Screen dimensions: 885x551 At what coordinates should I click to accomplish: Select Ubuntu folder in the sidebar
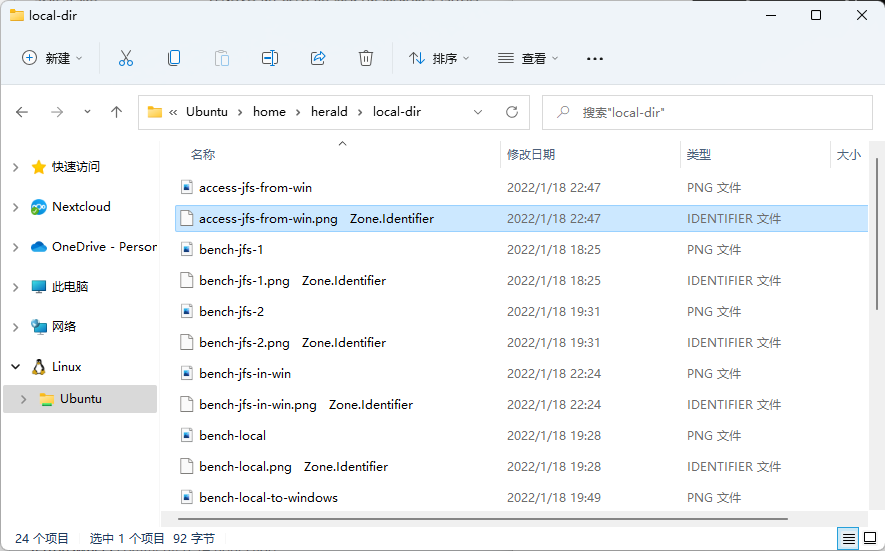80,399
